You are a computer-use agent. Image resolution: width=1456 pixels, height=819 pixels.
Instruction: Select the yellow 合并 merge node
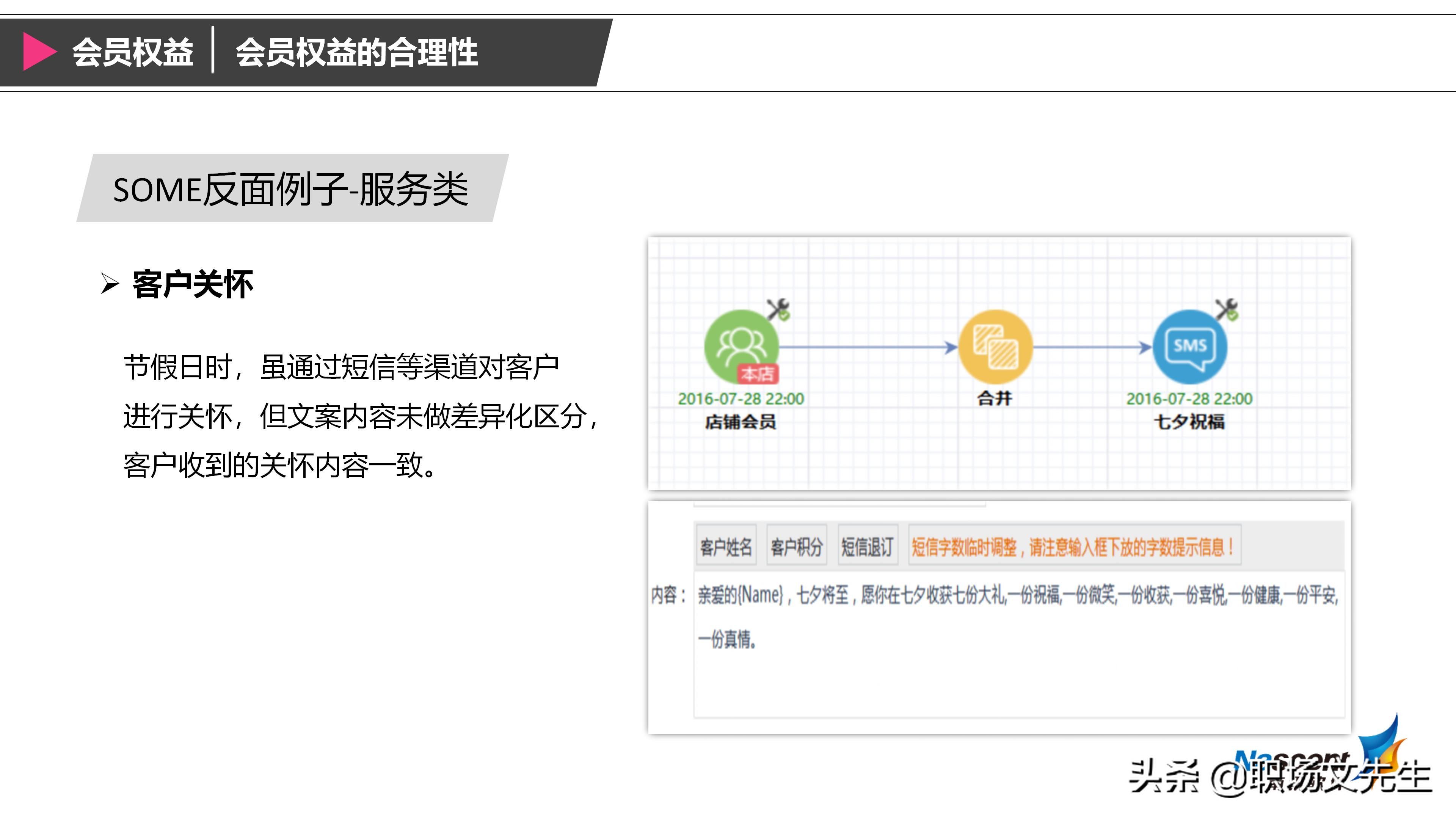(x=995, y=347)
